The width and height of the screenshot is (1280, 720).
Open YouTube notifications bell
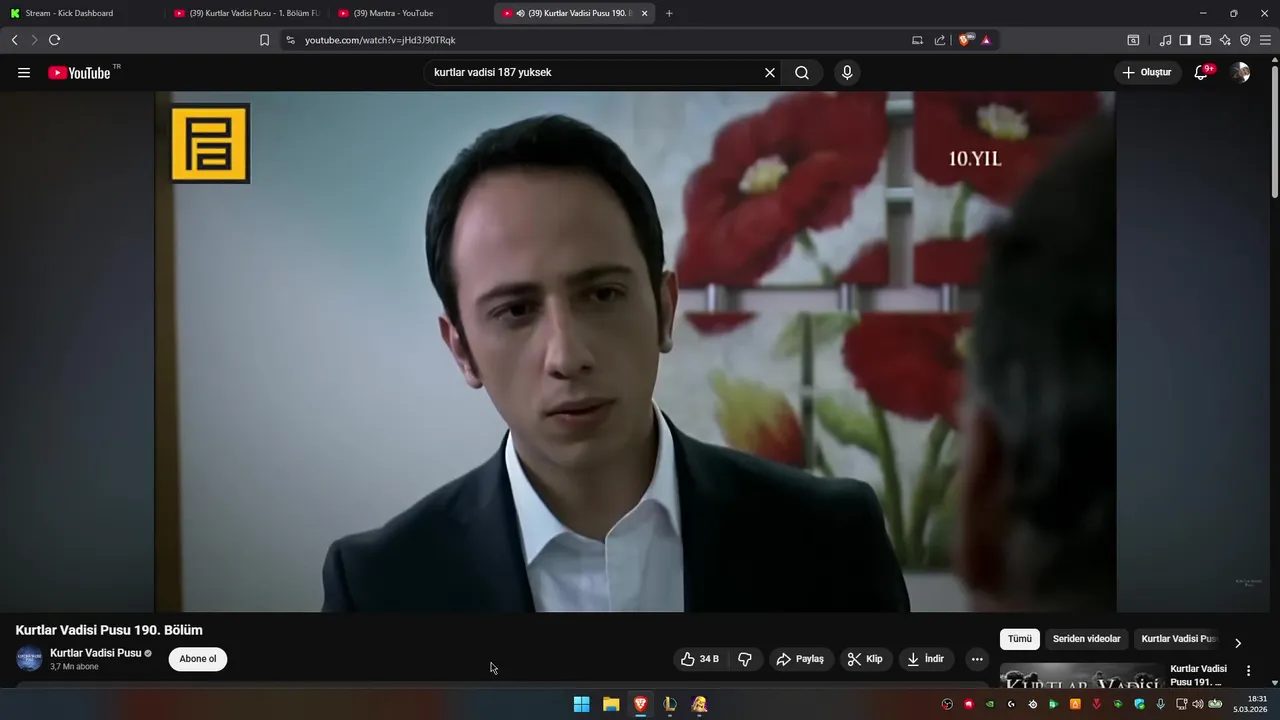coord(1202,73)
